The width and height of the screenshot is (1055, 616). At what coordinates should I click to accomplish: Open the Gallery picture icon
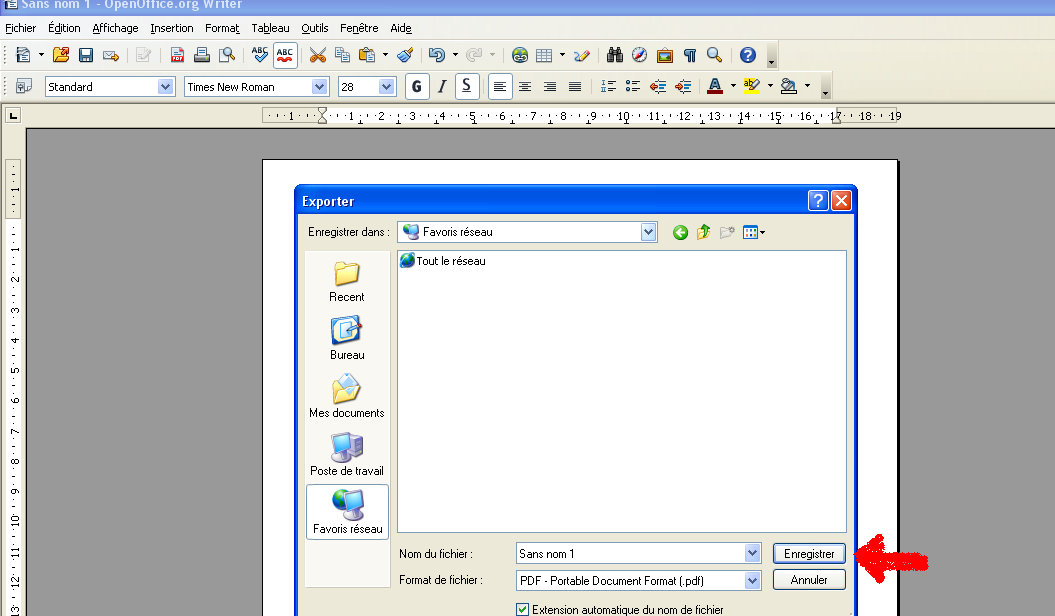(x=665, y=55)
